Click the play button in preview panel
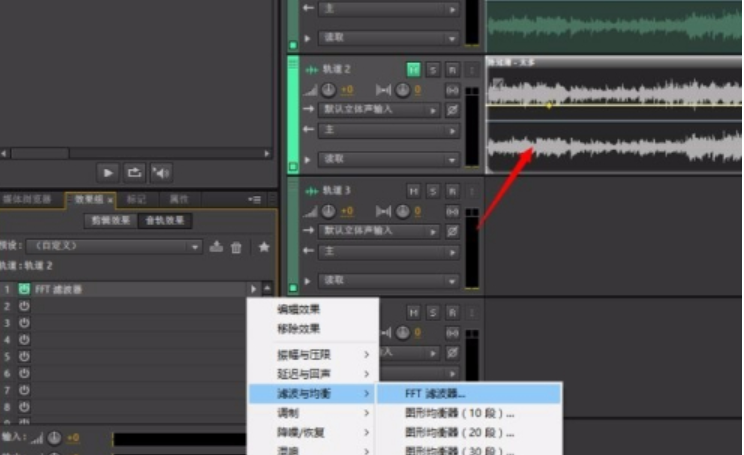The height and width of the screenshot is (455, 744). [108, 173]
